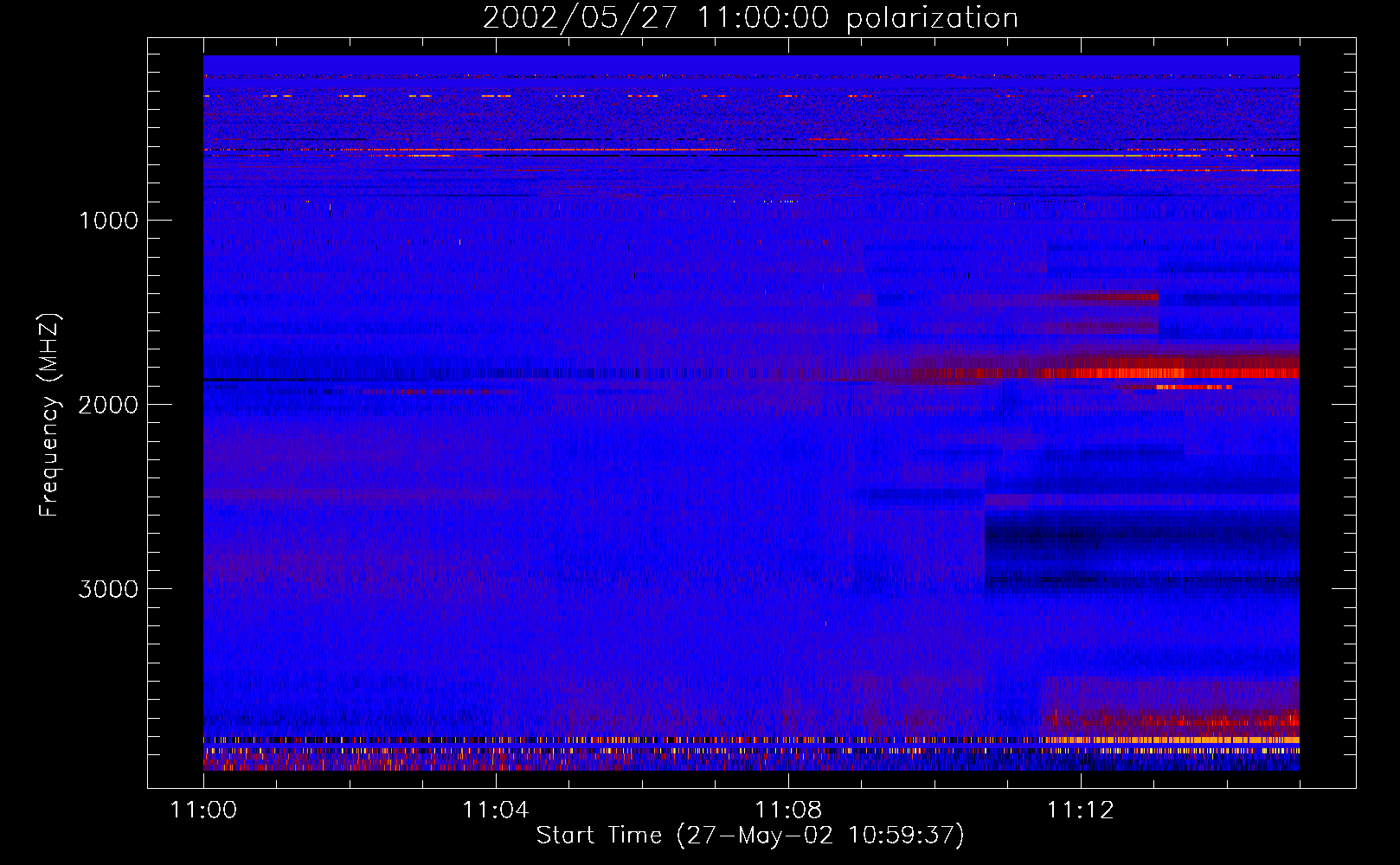Screen dimensions: 1400x865
Task: Click the 3000 frequency tick label
Action: point(108,589)
